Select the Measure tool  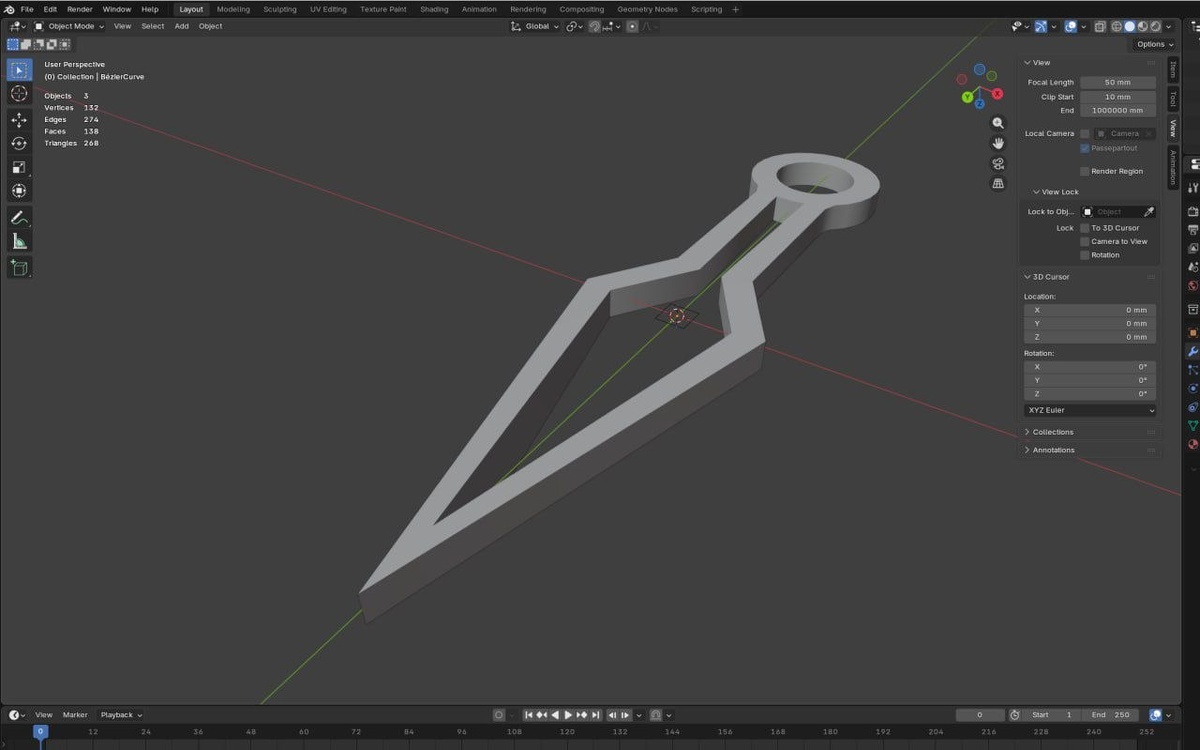[x=19, y=241]
